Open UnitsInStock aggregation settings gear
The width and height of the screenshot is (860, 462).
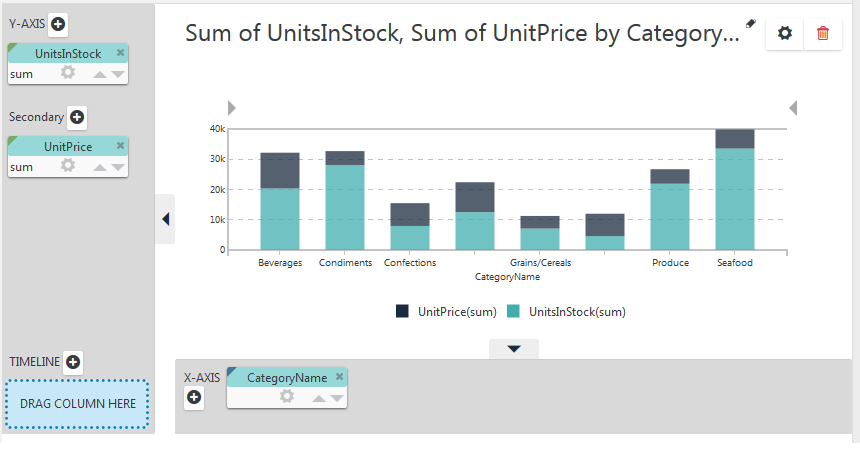(67, 72)
